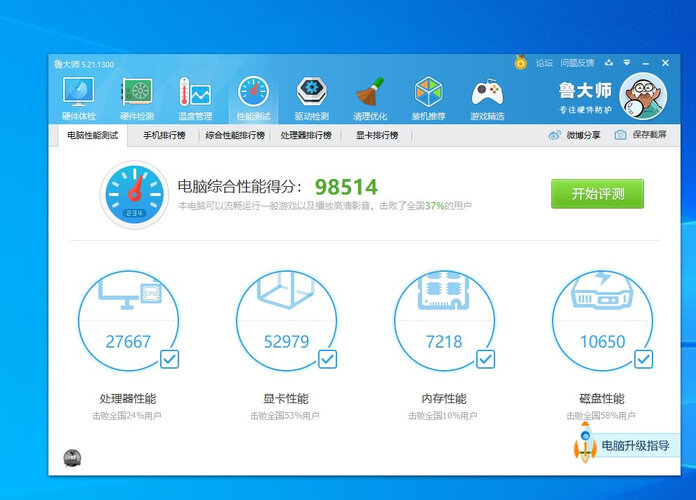Viewport: 696px width, 500px height.
Task: Click the skin/theme icon beside 问题反馈
Action: click(609, 63)
